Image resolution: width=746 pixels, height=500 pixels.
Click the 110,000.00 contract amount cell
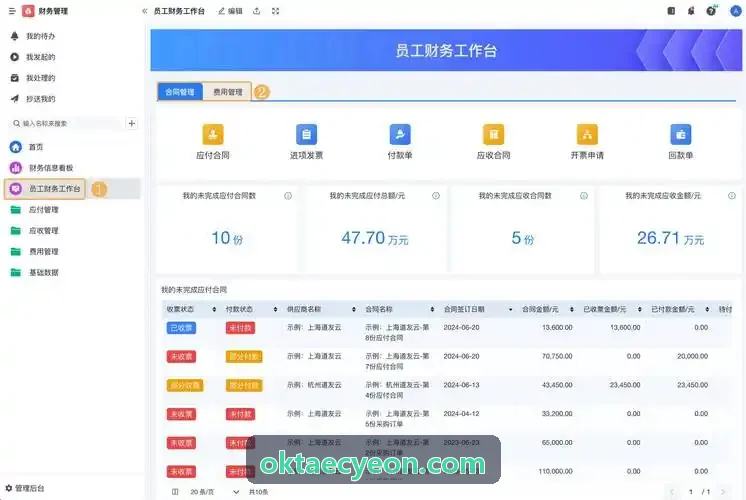click(x=555, y=471)
